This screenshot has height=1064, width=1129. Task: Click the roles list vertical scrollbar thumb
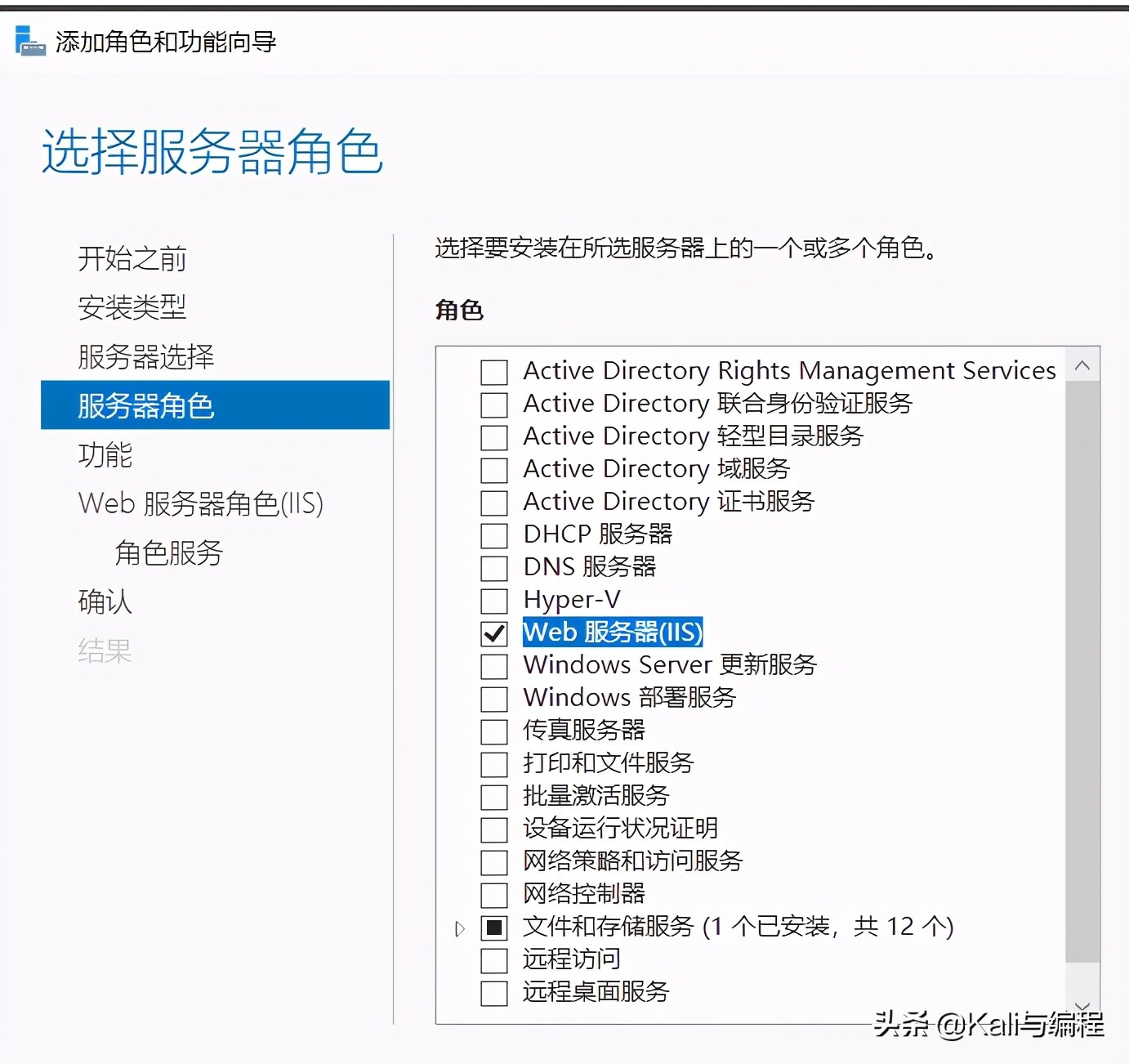[1082, 672]
